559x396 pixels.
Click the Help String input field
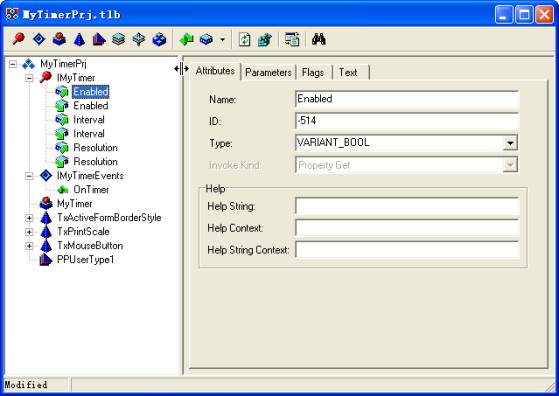click(x=407, y=206)
